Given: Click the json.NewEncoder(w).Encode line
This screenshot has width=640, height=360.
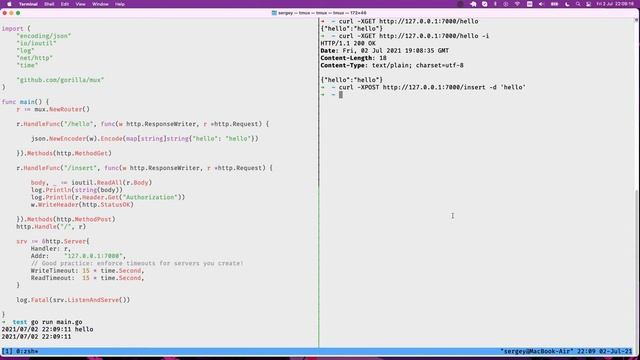Looking at the screenshot, I should 145,138.
